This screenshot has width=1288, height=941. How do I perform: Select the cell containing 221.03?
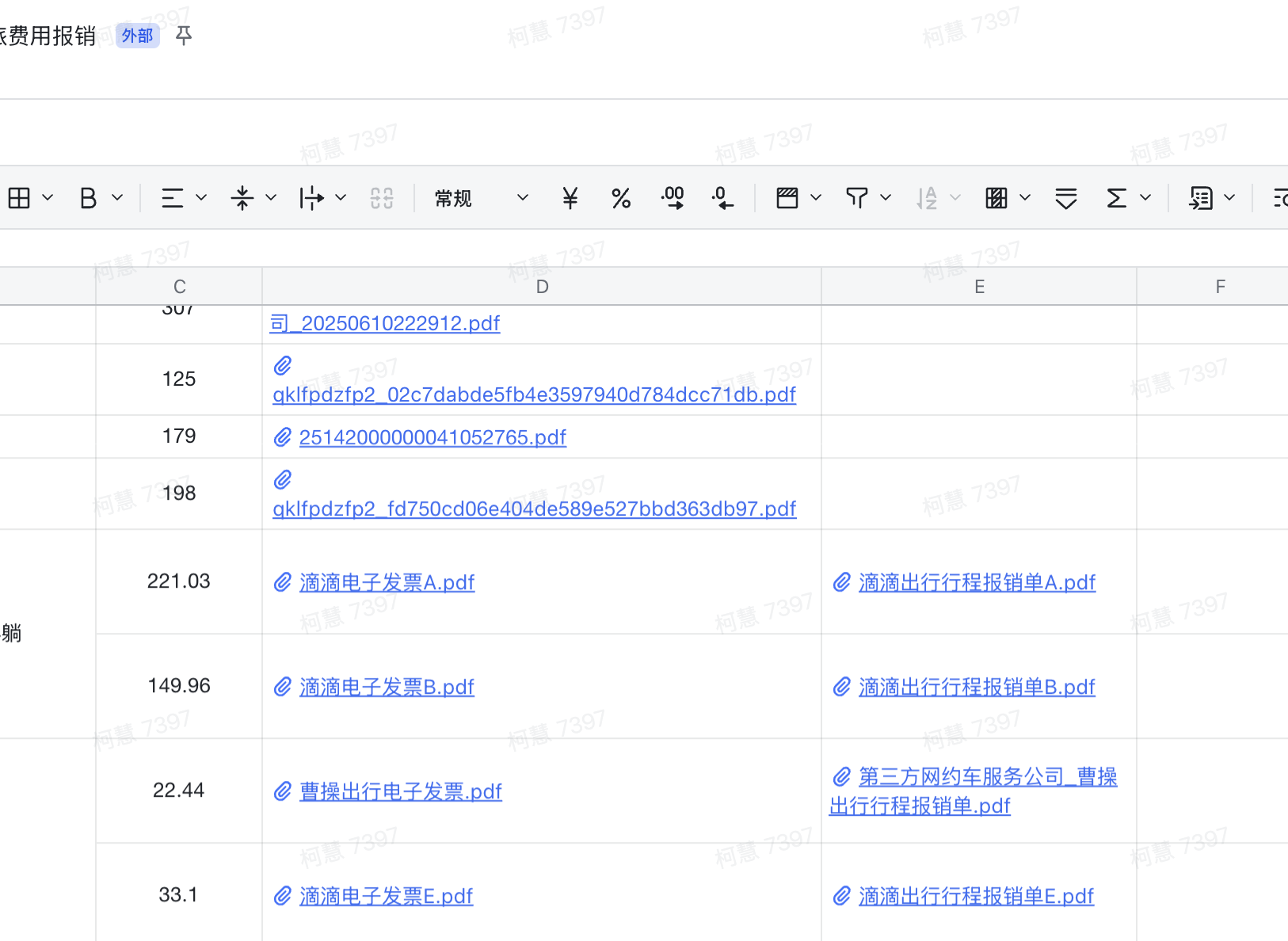(179, 581)
